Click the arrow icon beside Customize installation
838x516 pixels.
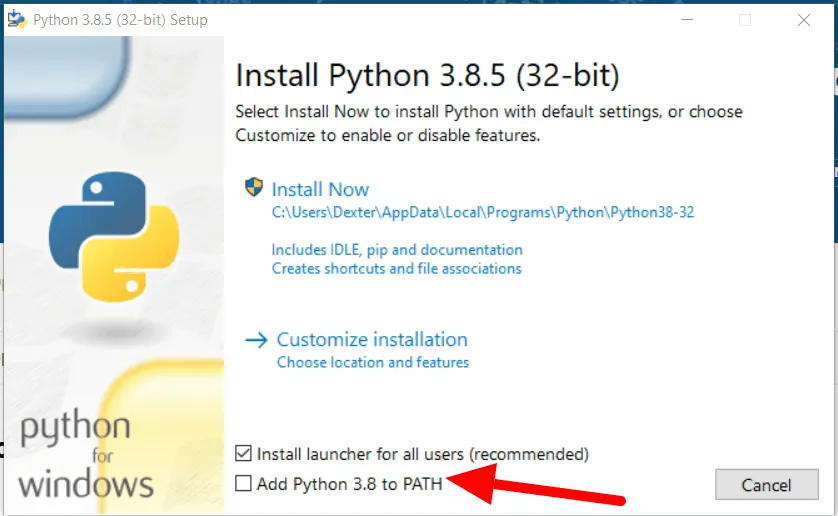[x=256, y=340]
